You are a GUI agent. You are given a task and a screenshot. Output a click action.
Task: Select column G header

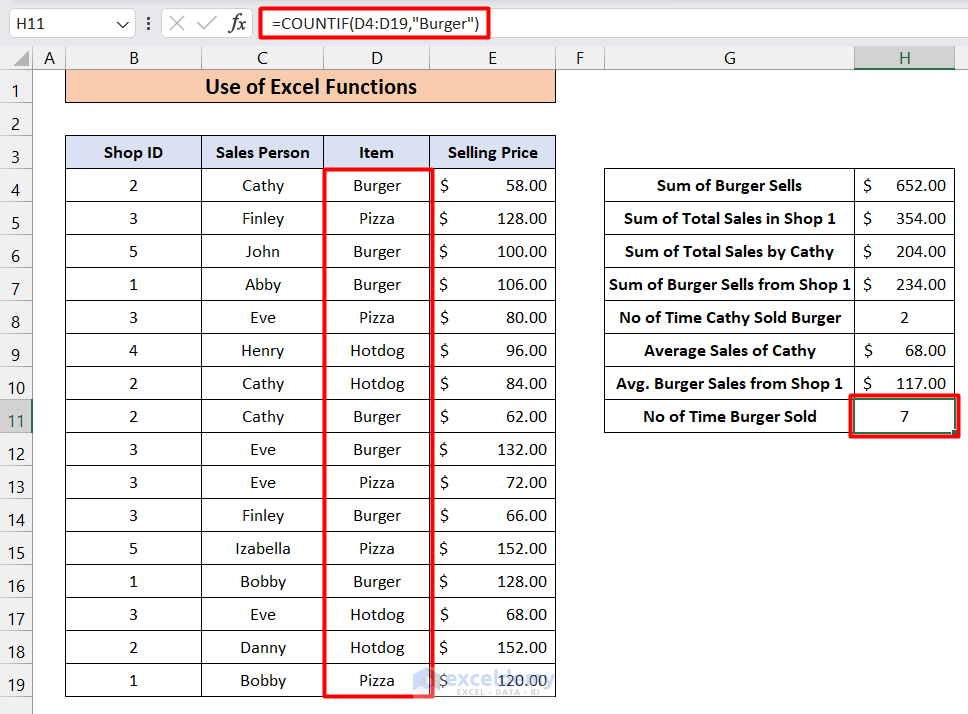click(x=730, y=59)
